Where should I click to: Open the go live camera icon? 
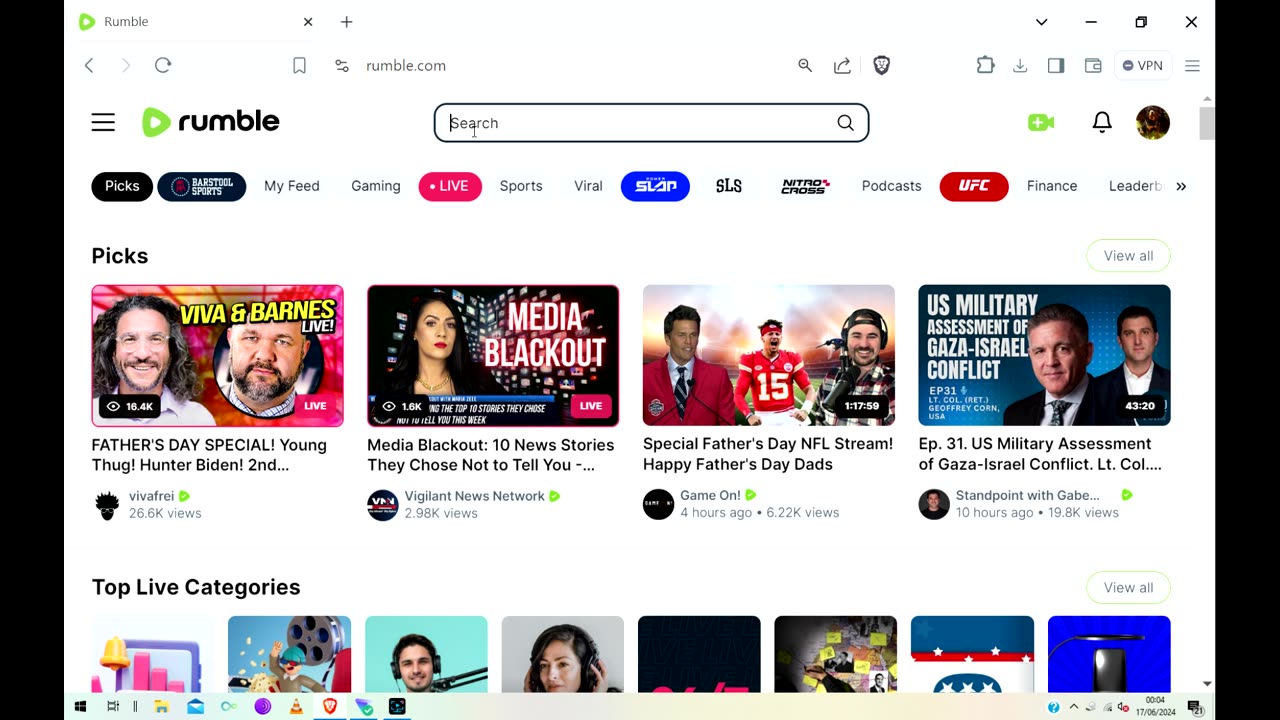coord(1041,122)
